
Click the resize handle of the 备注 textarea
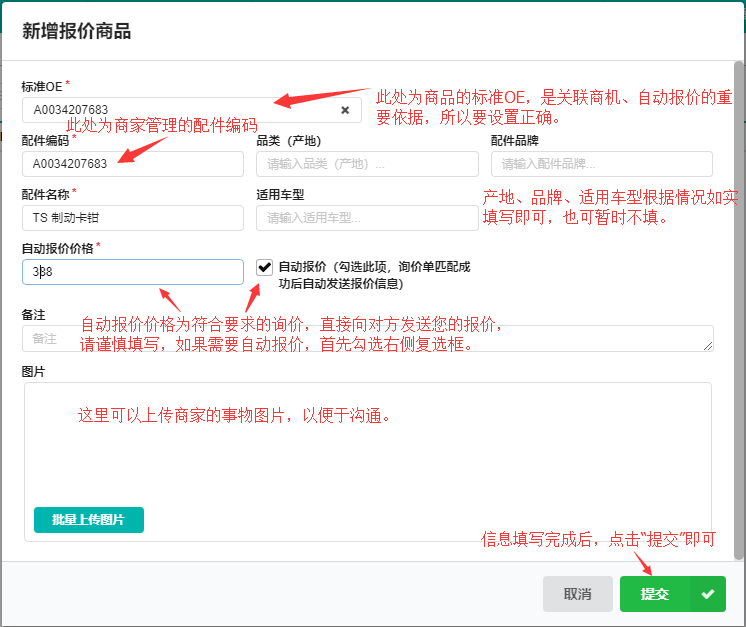[708, 345]
